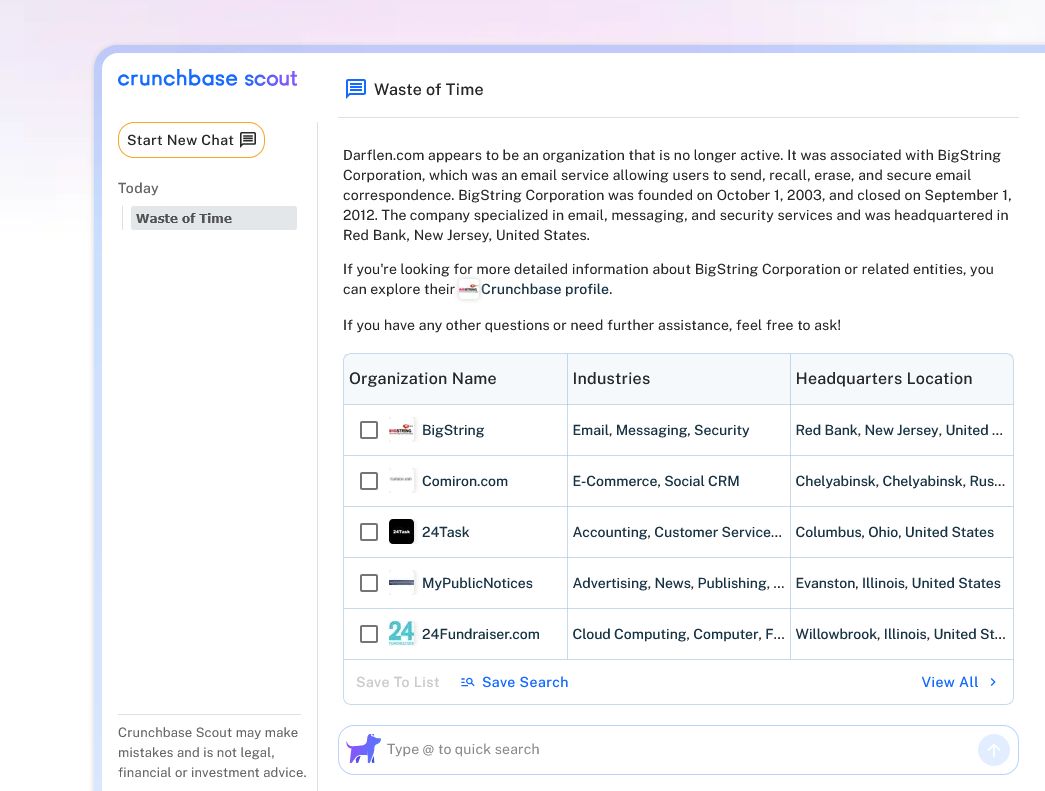
Task: Select the MyPublicNotices row checkbox
Action: click(x=369, y=582)
